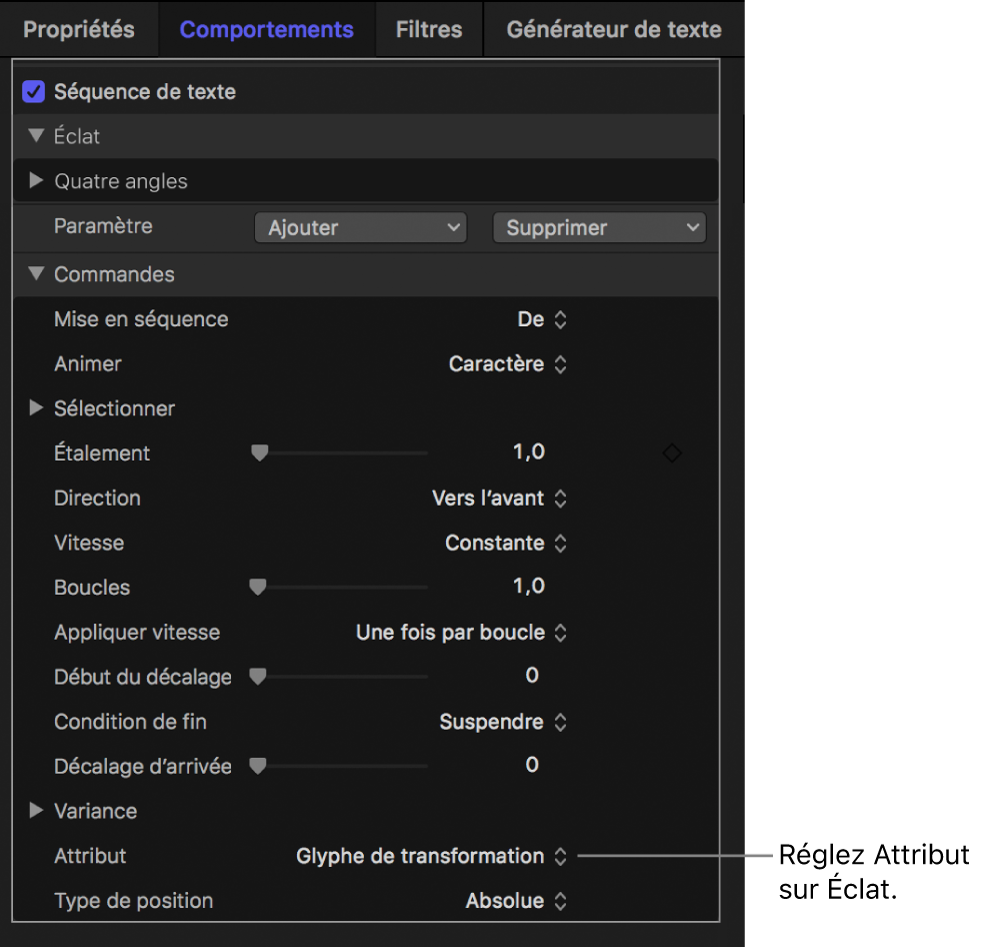Open the Attribut Glyphe de transformation pop-up
Screen dimensions: 984x947
click(432, 857)
